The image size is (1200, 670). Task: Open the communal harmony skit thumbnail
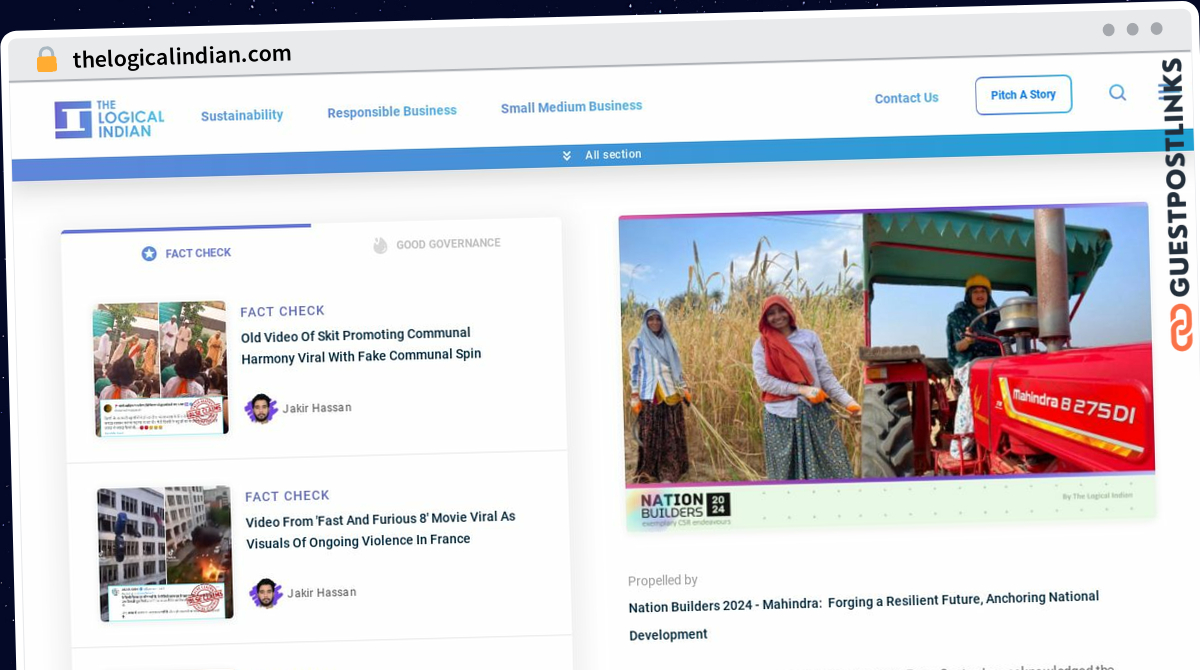161,369
